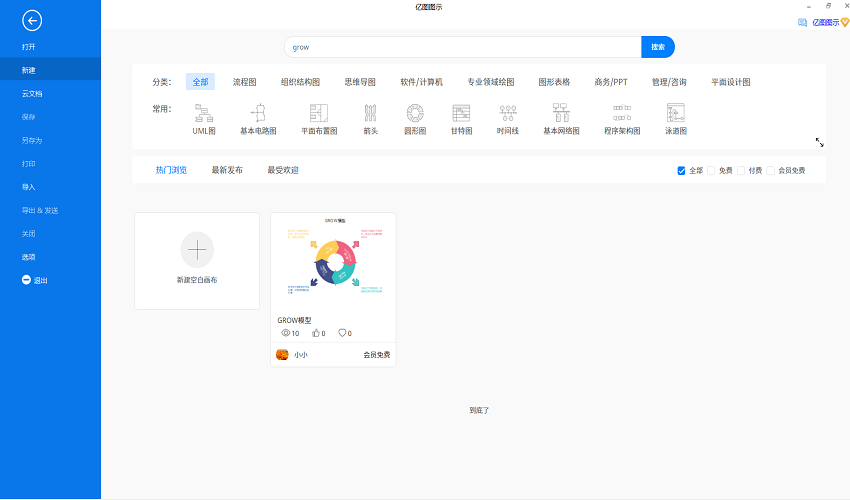Select the 管理/咨询 category

click(669, 82)
